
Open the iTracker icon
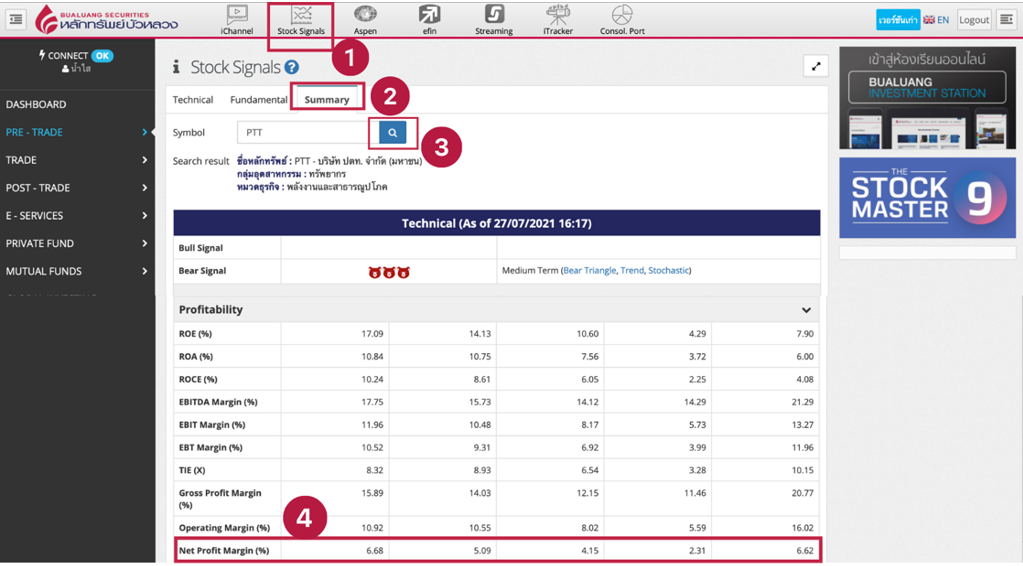pos(558,18)
